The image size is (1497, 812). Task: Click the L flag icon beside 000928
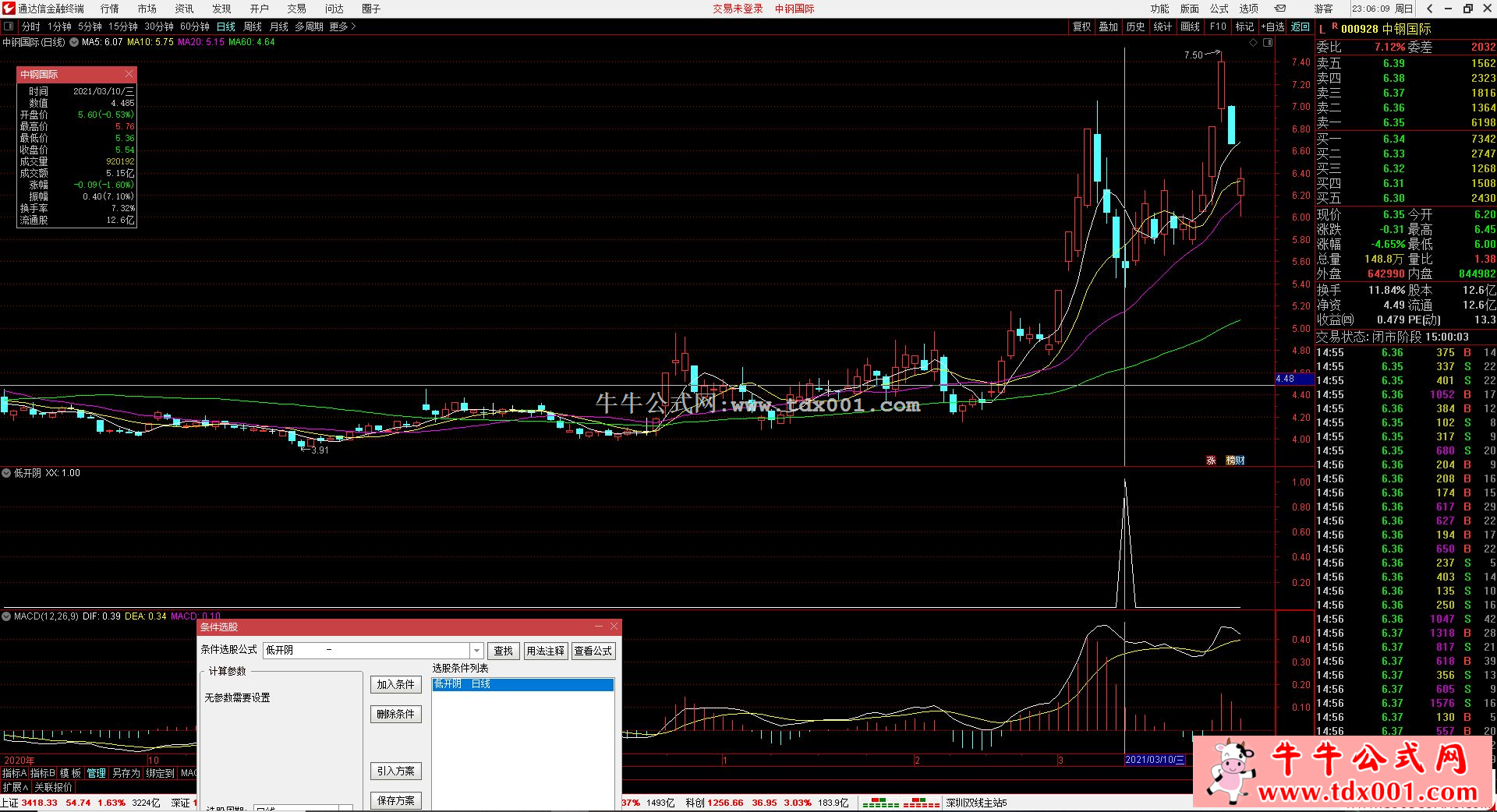coord(1322,29)
